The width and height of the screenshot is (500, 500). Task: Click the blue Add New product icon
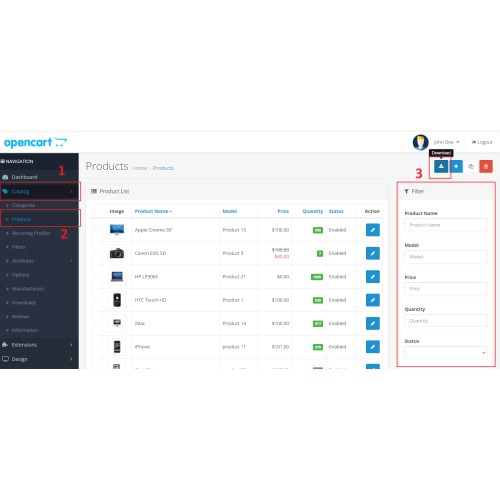[456, 166]
